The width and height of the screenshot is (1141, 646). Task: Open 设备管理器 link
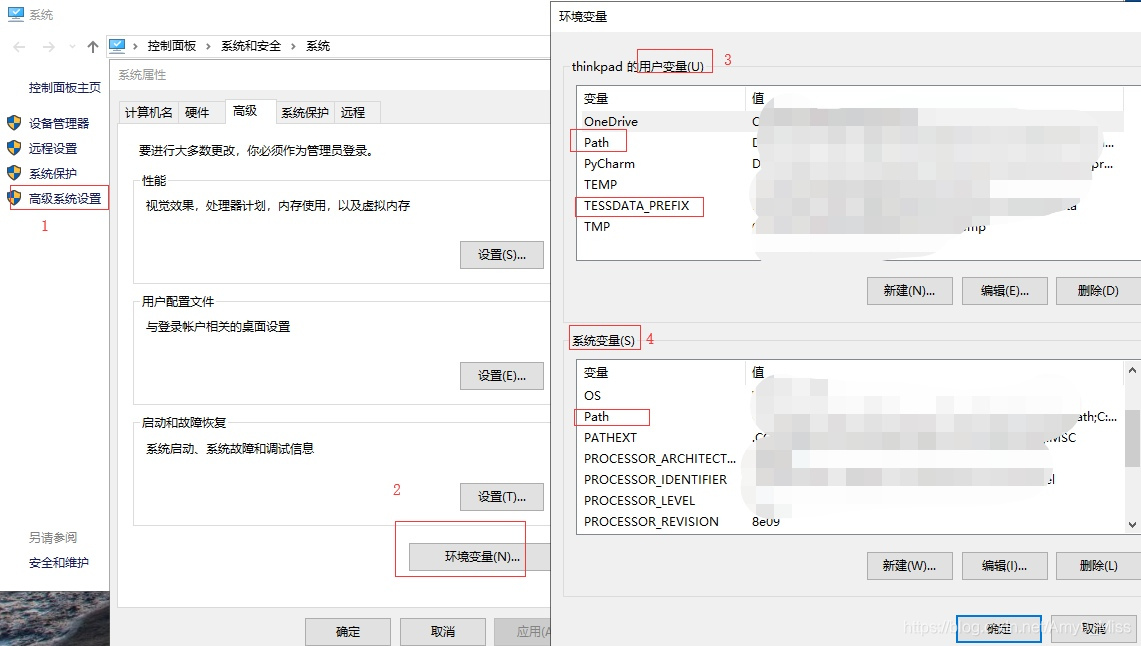pos(59,123)
